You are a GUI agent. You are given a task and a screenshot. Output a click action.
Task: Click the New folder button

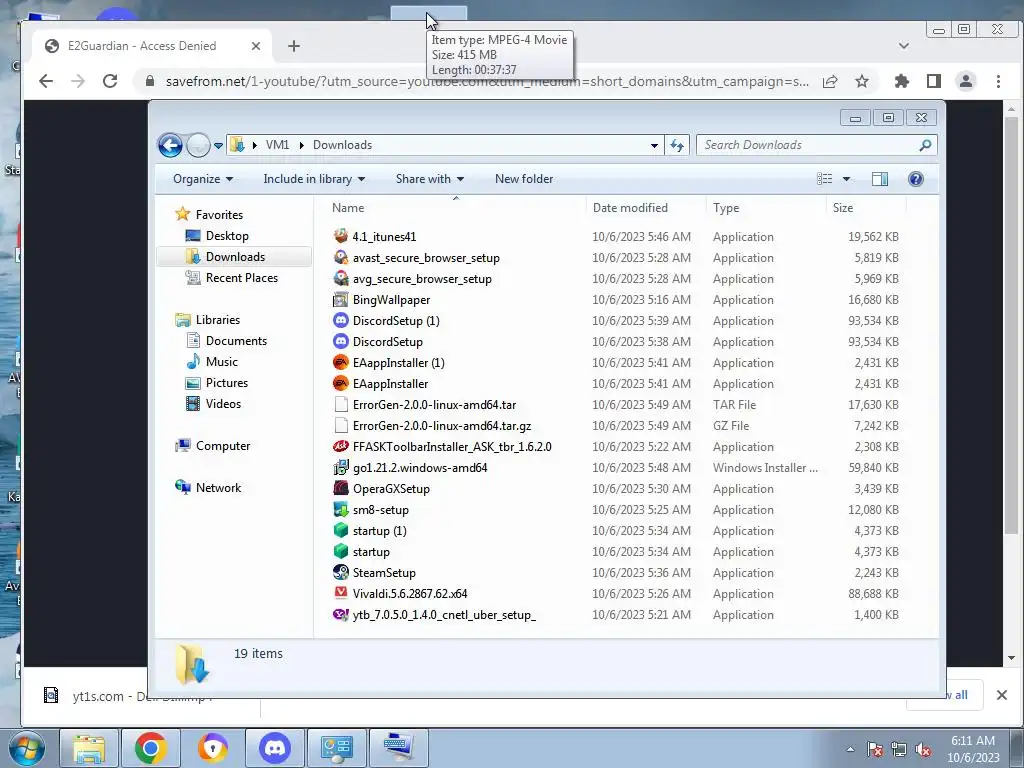[x=524, y=179]
